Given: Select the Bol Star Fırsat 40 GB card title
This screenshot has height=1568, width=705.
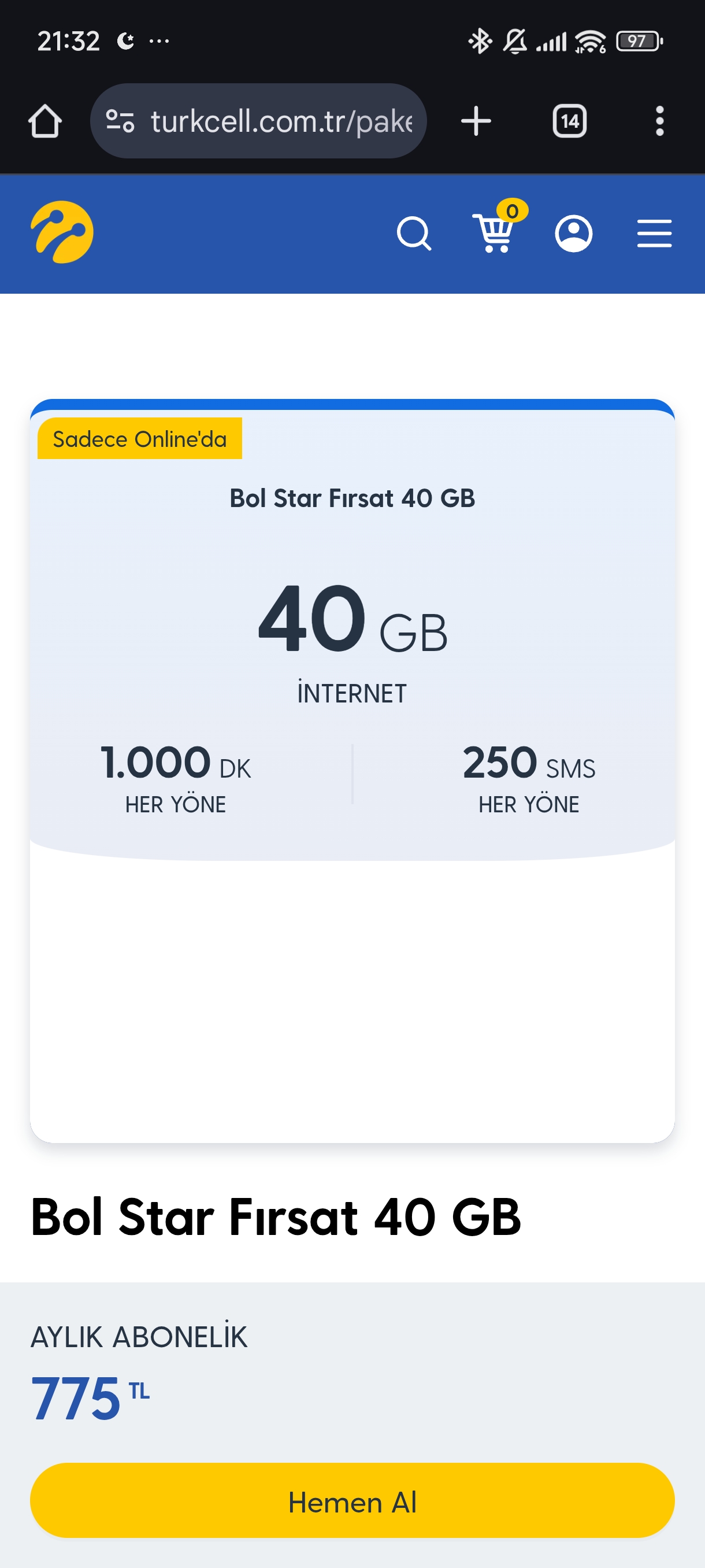Looking at the screenshot, I should coord(352,498).
